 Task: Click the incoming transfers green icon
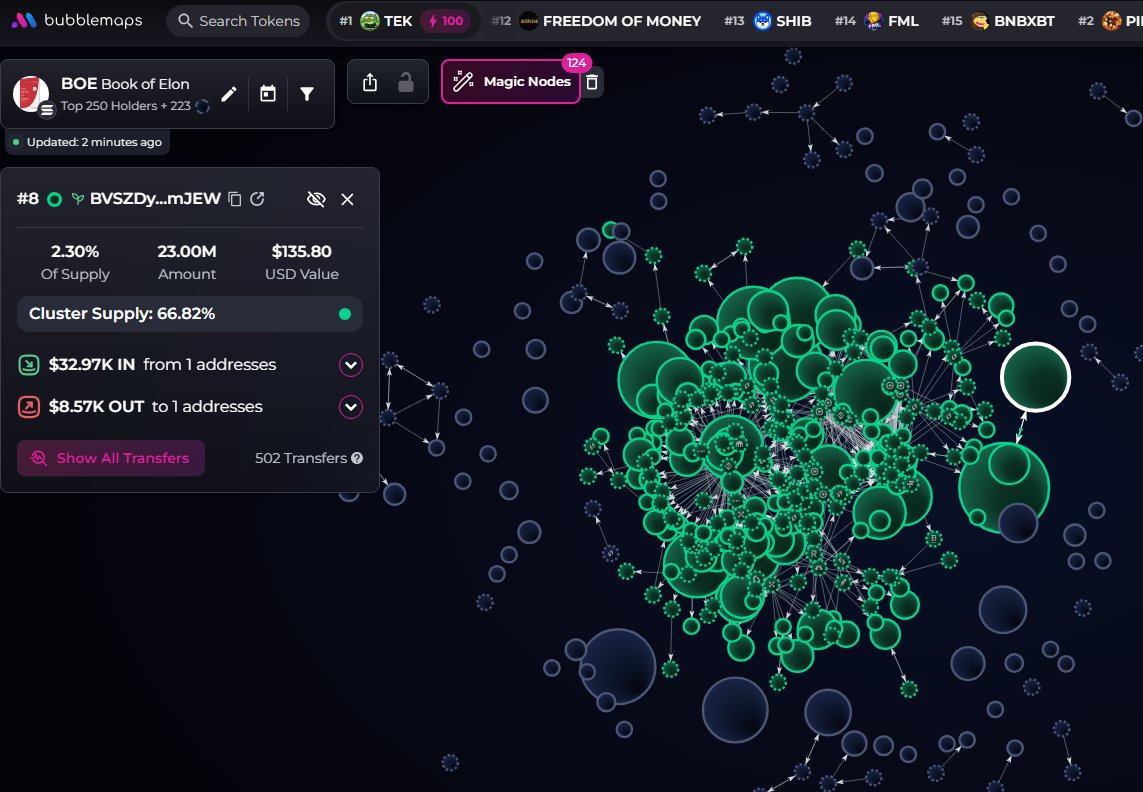click(x=28, y=365)
